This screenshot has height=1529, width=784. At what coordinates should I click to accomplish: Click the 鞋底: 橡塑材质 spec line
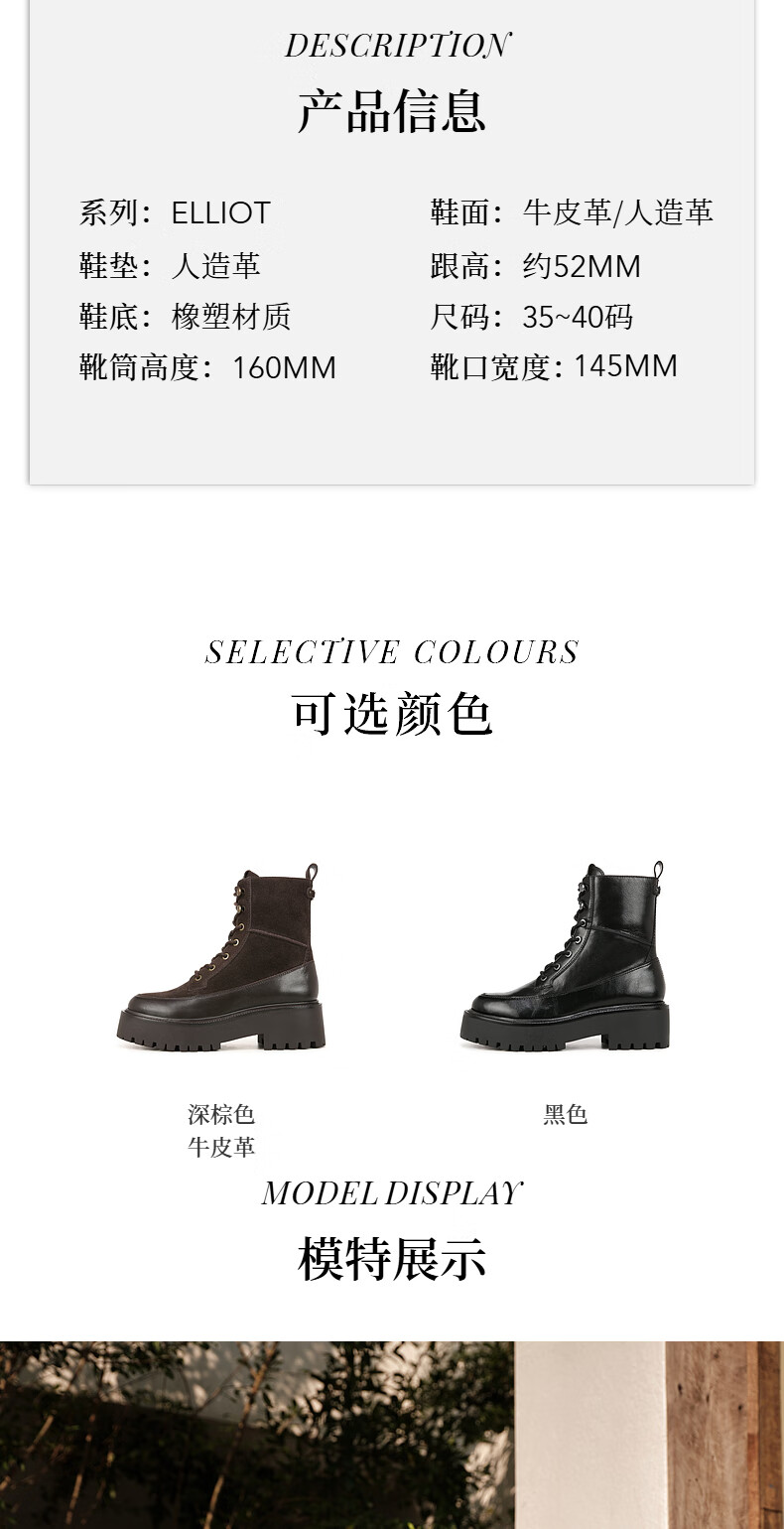coord(186,317)
